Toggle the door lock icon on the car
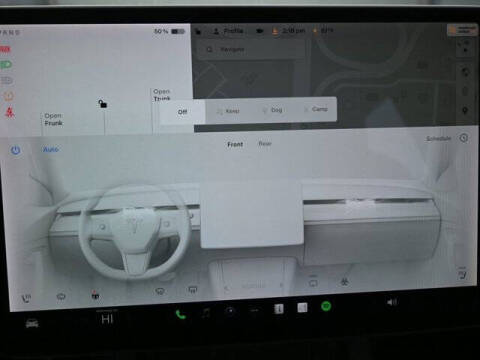 [x=103, y=104]
